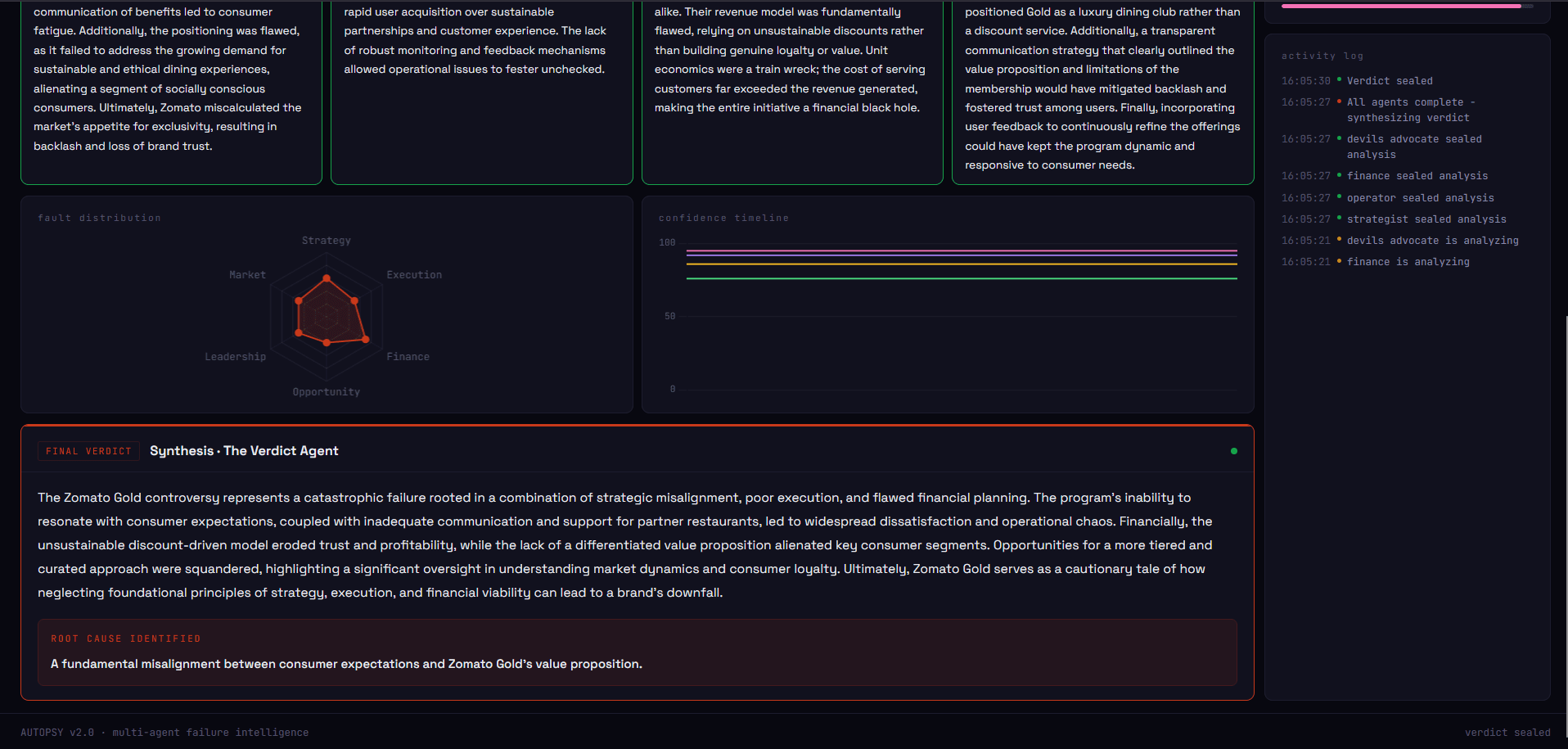Screen dimensions: 1568x749
Task: Click the Leadership axis label on radar chart
Action: (236, 357)
